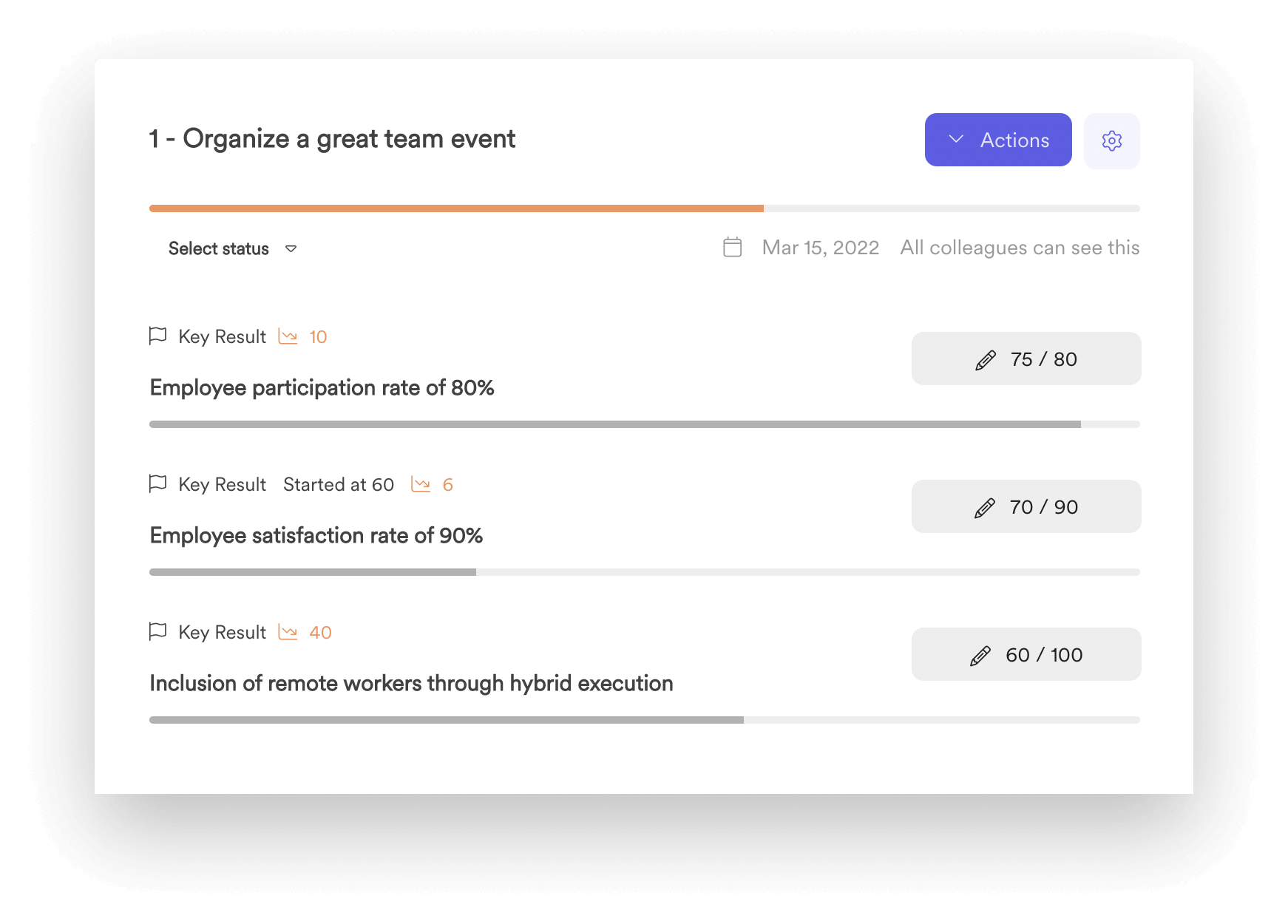Select the objective title 'Organize a great team event'
Viewport: 1288px width, 924px height.
(331, 139)
